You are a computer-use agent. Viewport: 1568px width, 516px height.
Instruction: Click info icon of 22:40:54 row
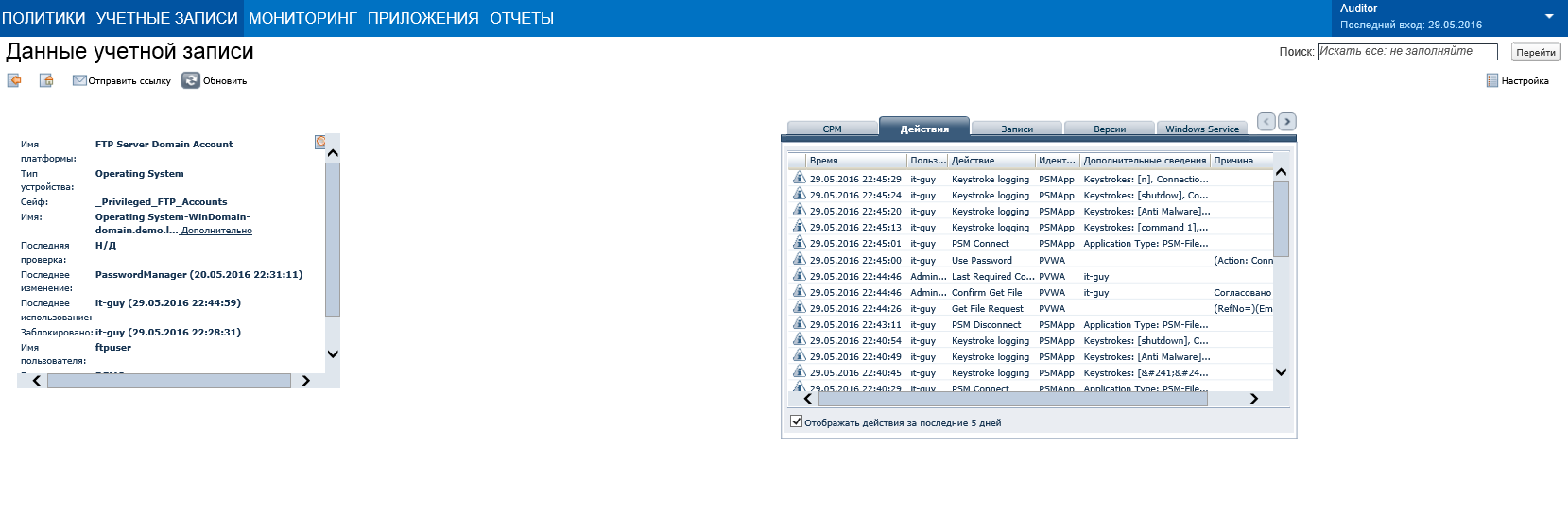tap(799, 339)
